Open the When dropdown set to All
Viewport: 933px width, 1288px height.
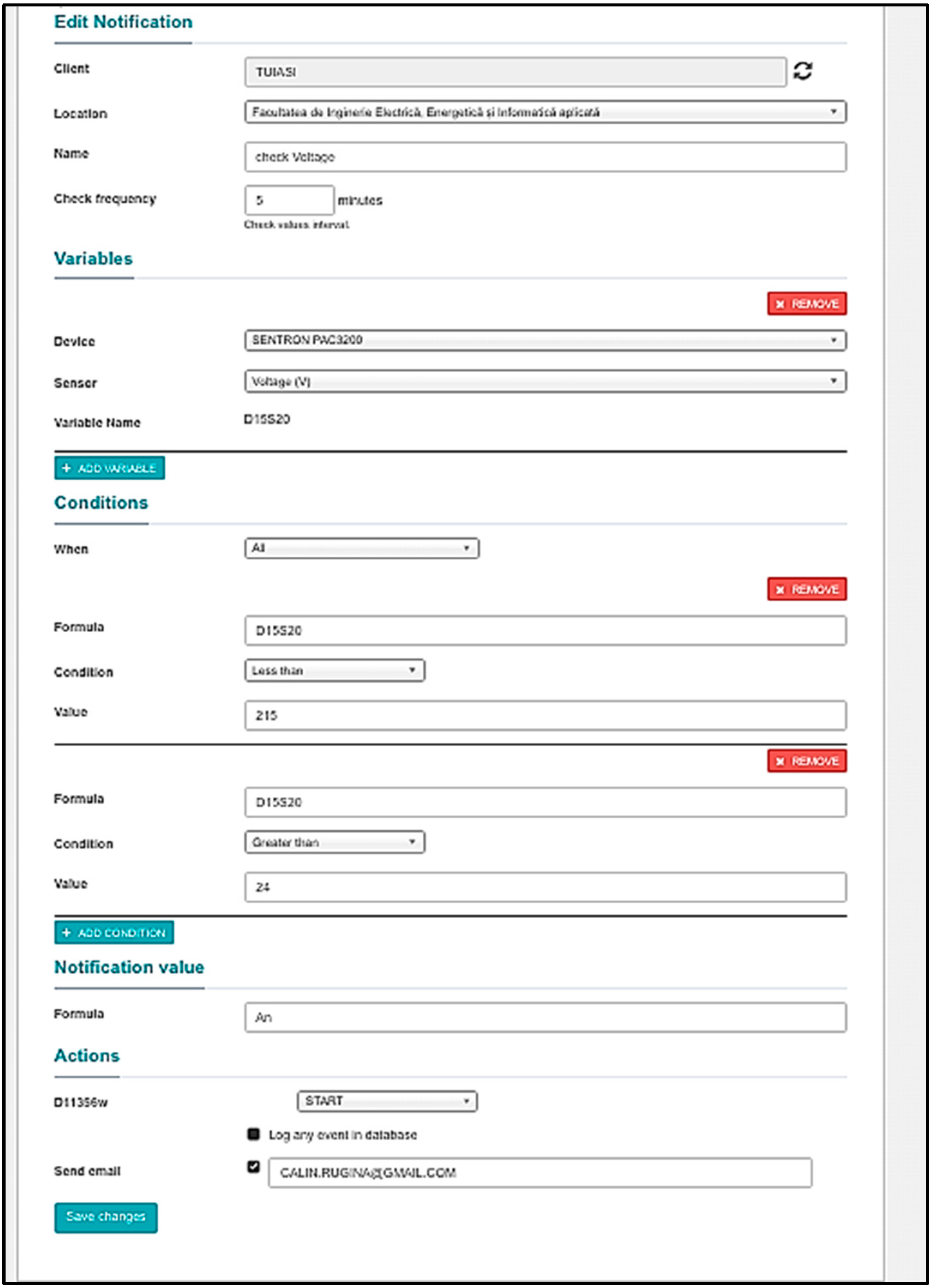click(362, 548)
